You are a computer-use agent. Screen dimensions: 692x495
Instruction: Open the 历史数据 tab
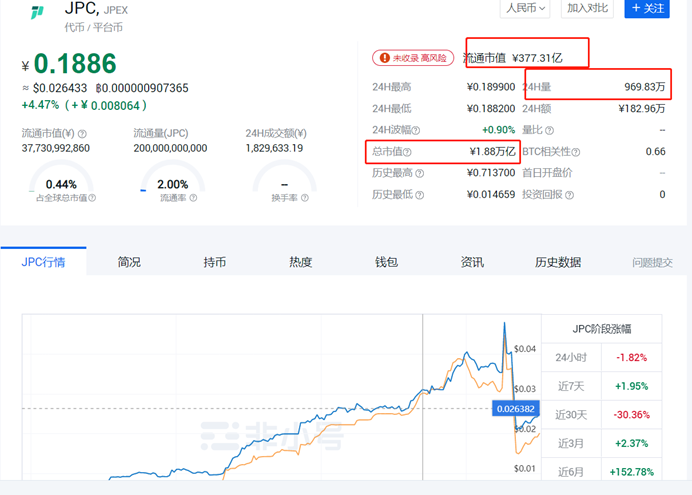(x=558, y=262)
